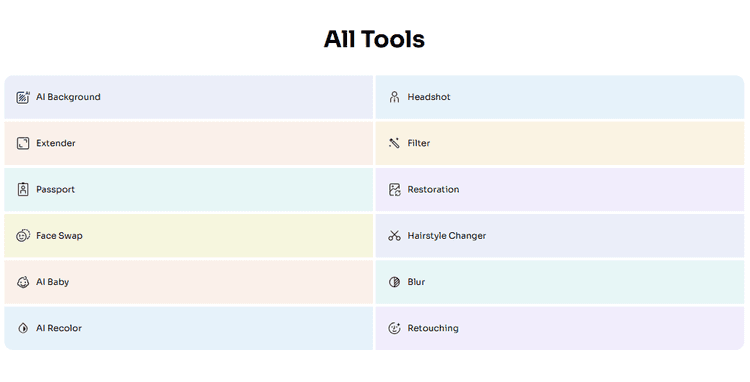The image size is (750, 382).
Task: Click the AI Background tool icon
Action: coord(23,97)
